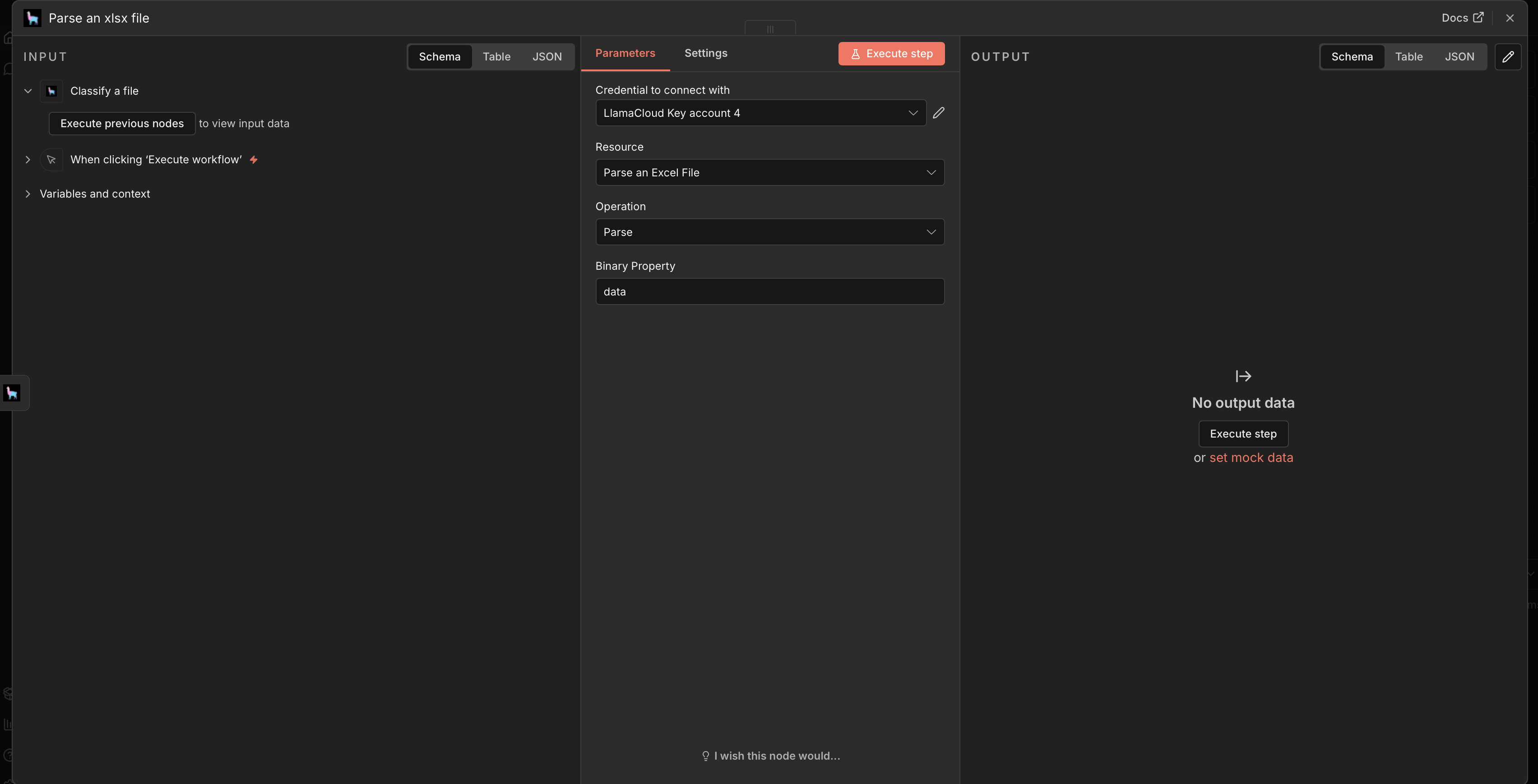Switch output view to JSON

[1459, 57]
